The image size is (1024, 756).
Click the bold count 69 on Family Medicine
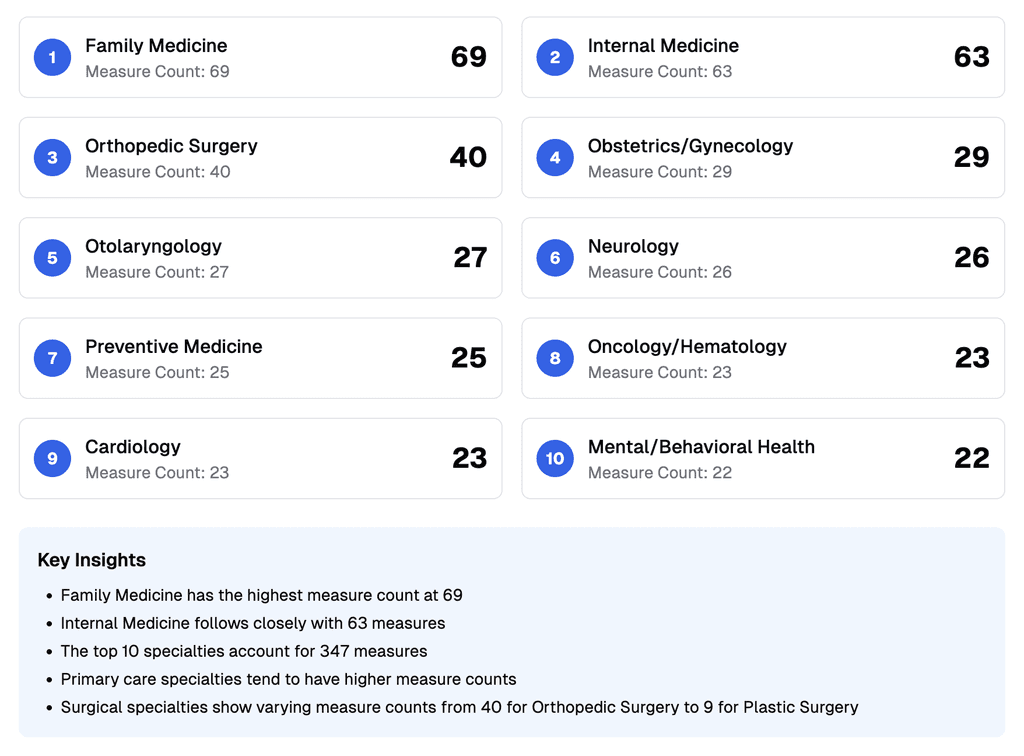(x=468, y=57)
